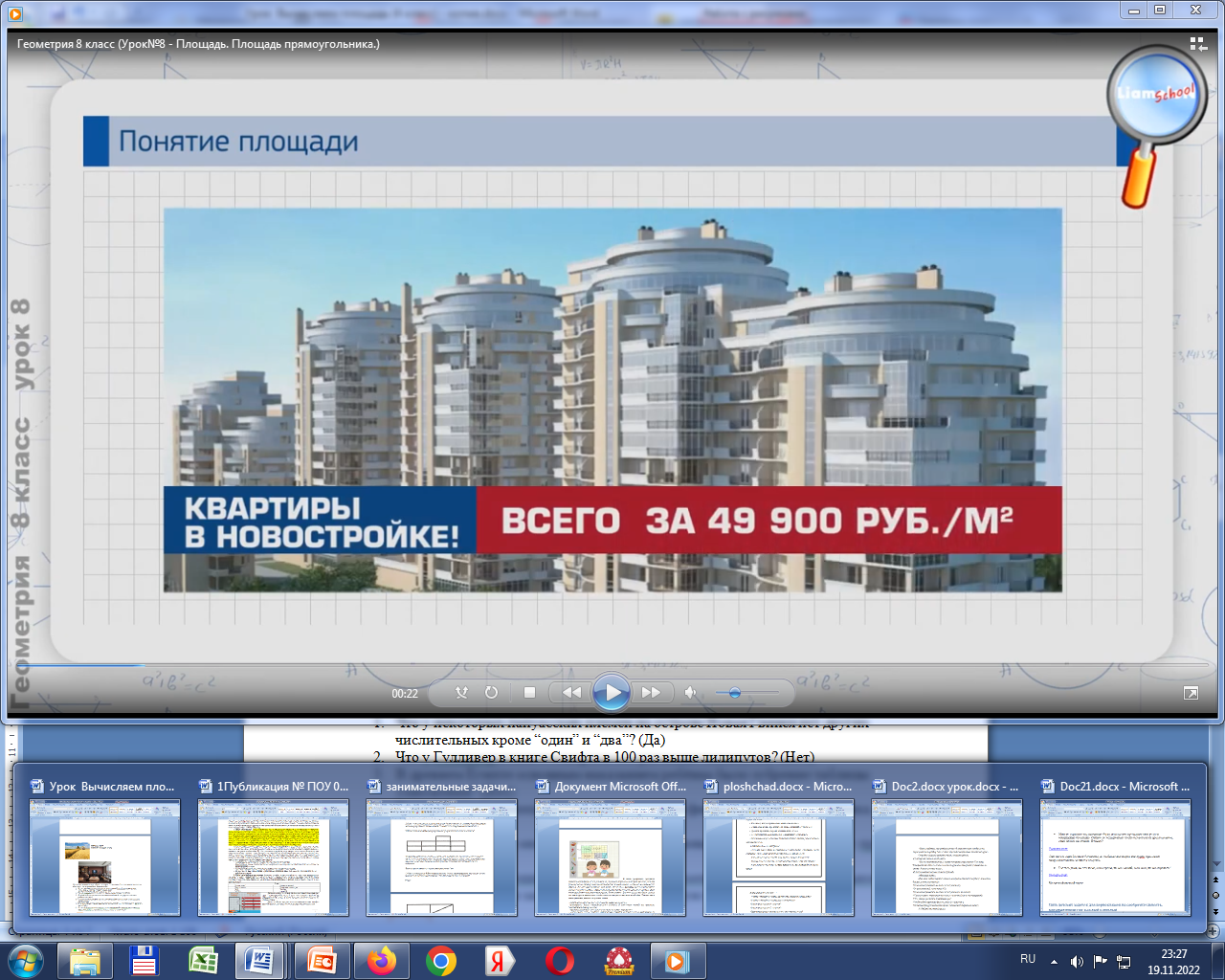
Task: Click the rewind previous button
Action: [571, 693]
